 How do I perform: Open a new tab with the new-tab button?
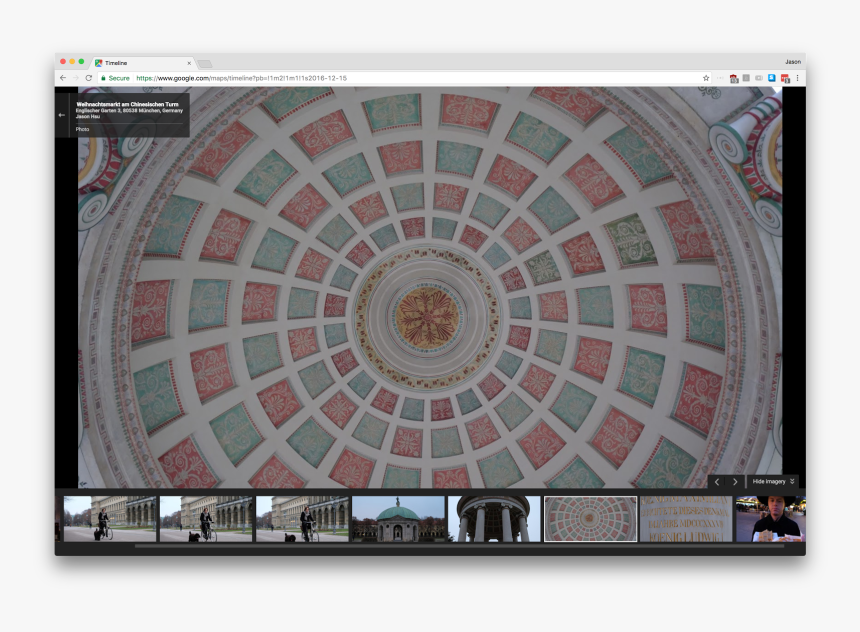coord(205,64)
